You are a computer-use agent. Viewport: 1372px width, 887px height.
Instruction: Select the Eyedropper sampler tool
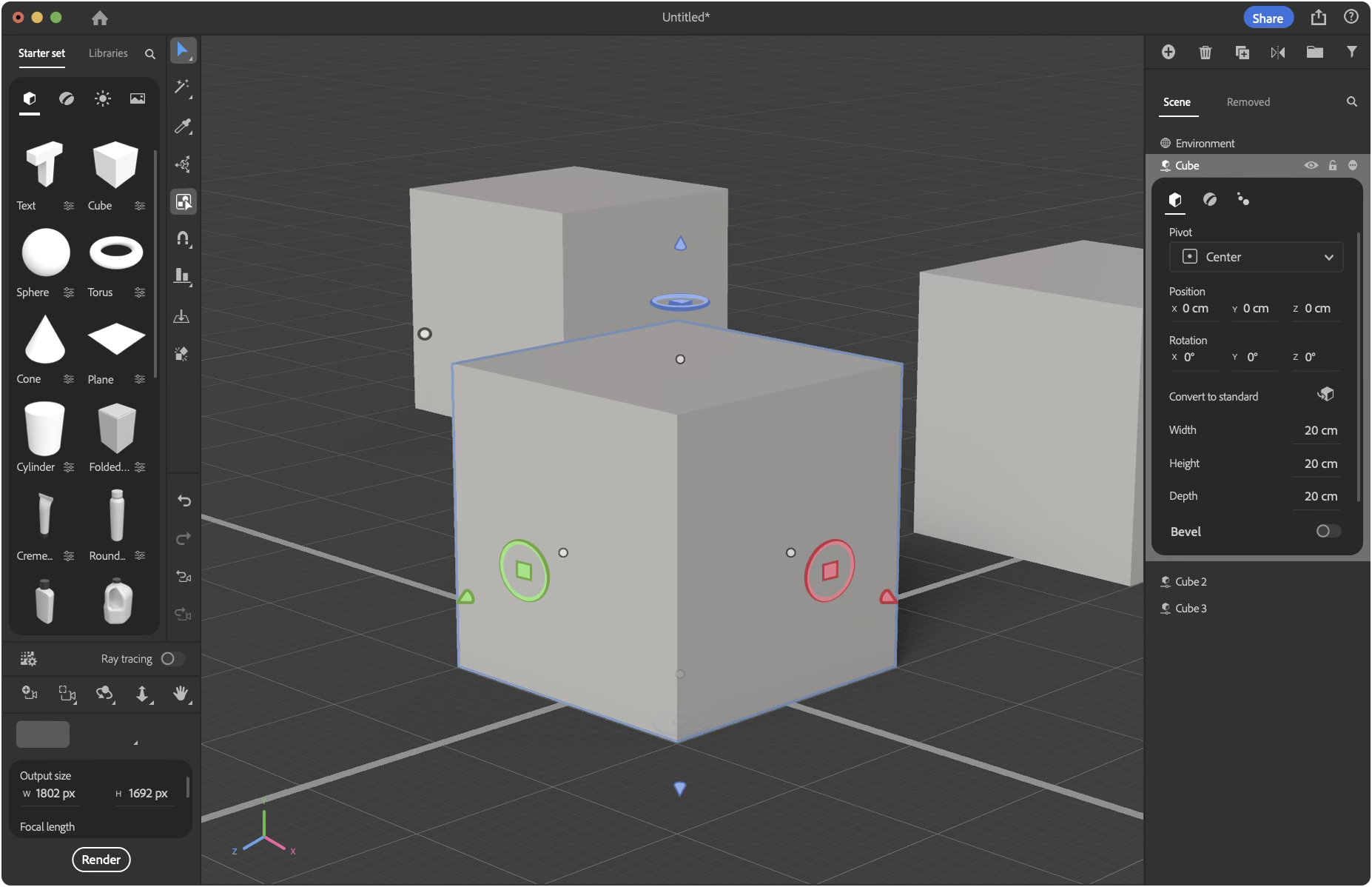182,126
